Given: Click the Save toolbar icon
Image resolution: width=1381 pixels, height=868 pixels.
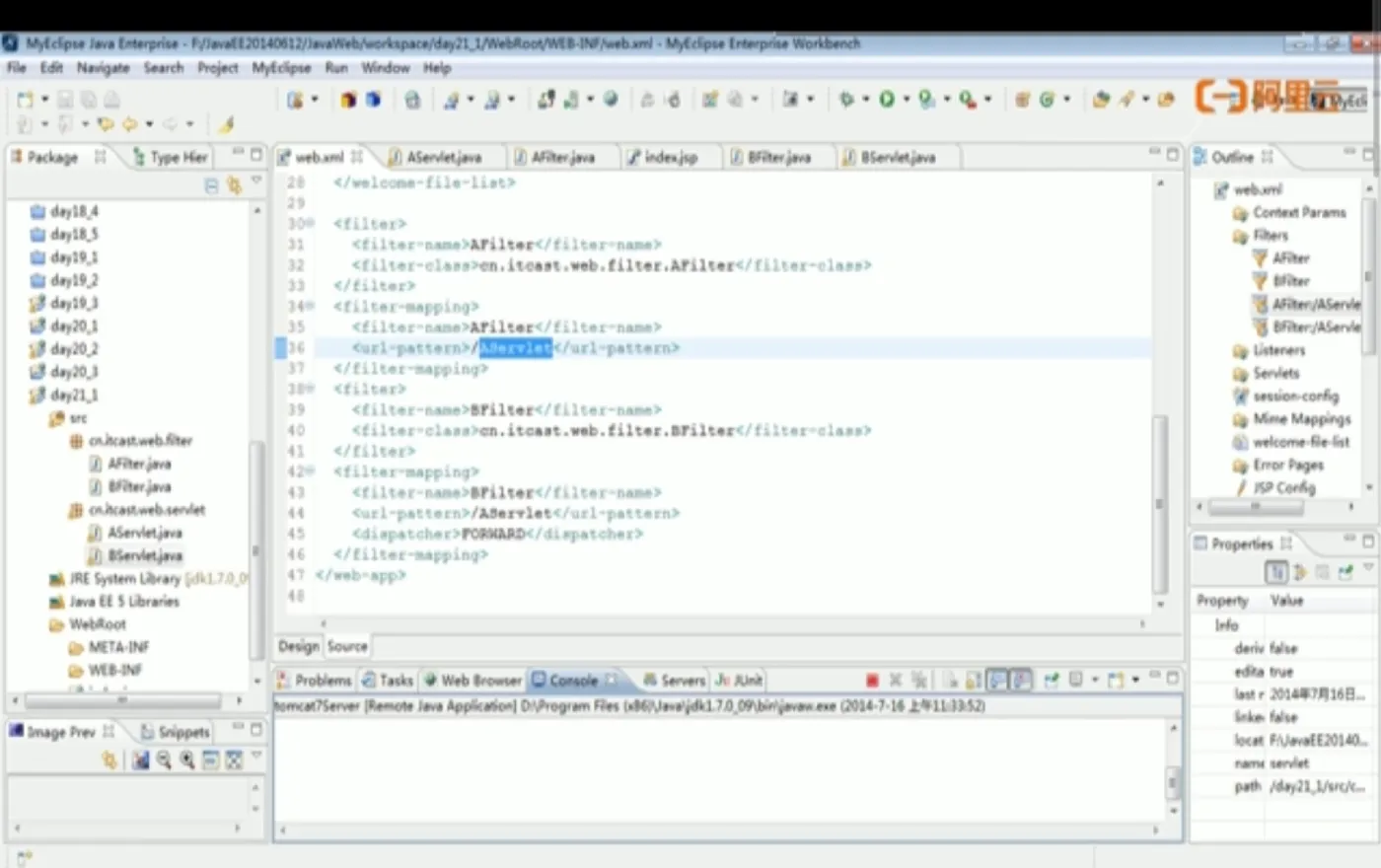Looking at the screenshot, I should 65,100.
